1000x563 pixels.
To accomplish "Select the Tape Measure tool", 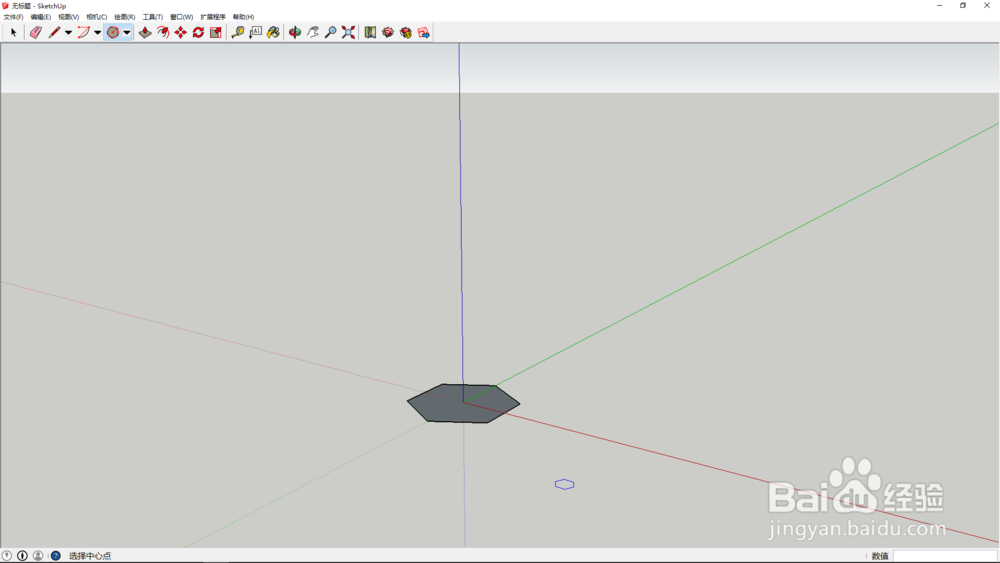I will [x=238, y=33].
